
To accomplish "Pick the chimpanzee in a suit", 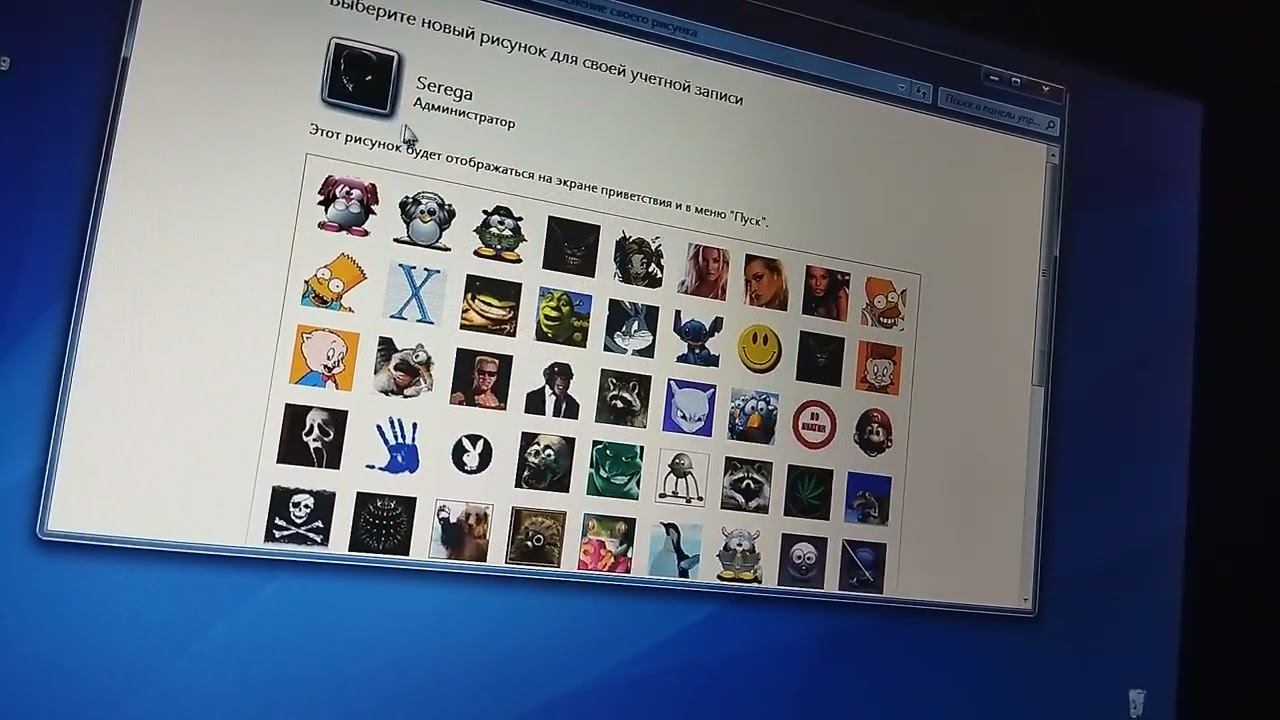I will [554, 389].
